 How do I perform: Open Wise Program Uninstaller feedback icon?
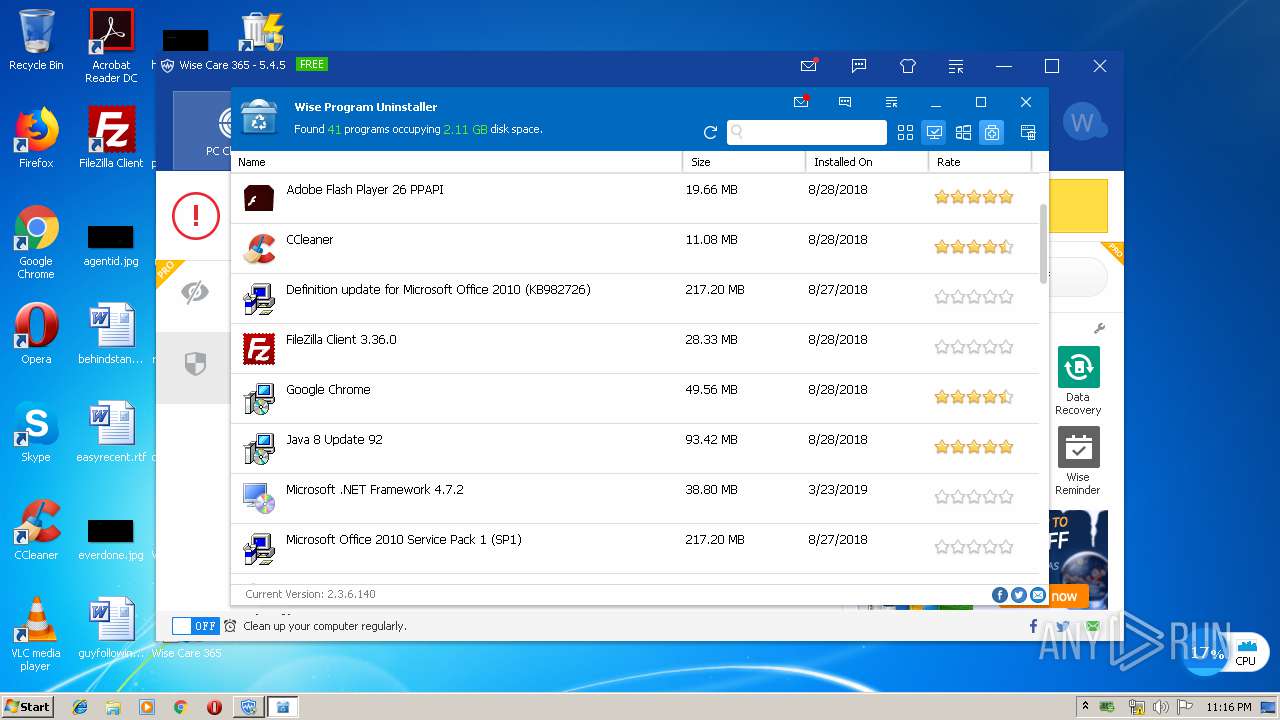coord(845,102)
